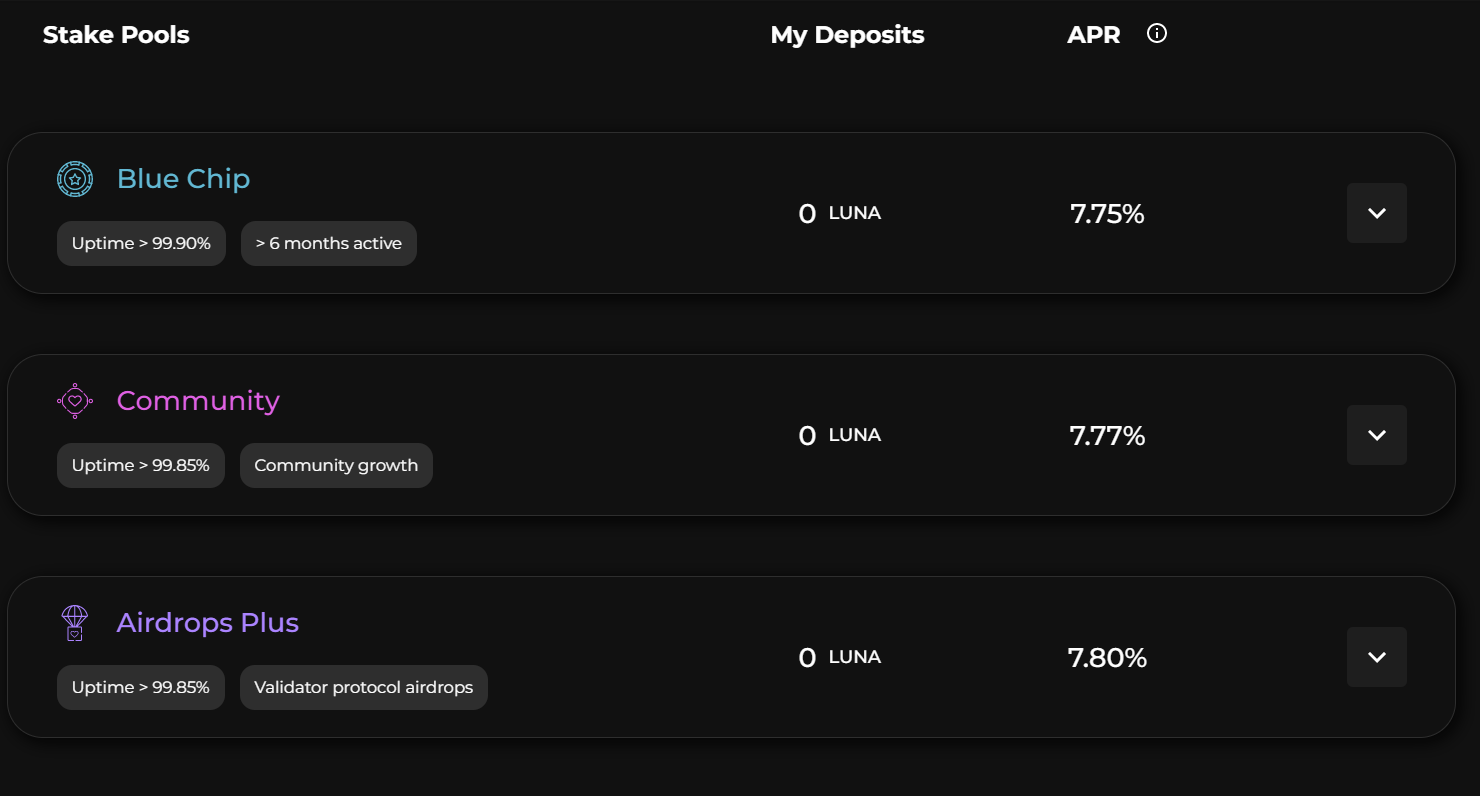Click the Stake Pools column header
The image size is (1480, 796).
click(x=116, y=35)
